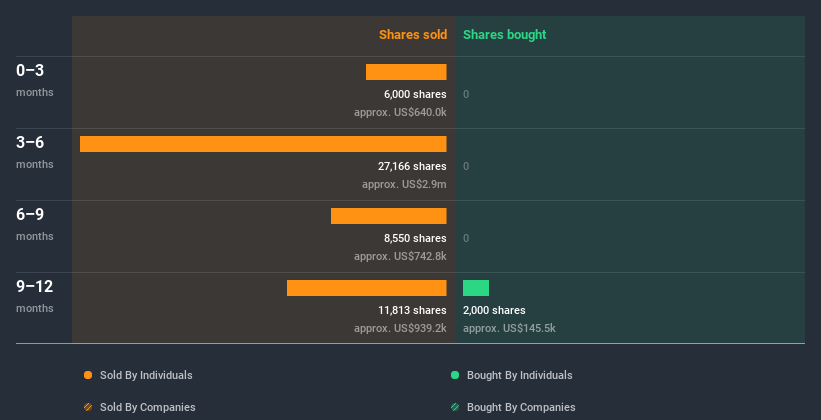
Task: Click the approx. US$640.0k value
Action: click(x=400, y=112)
